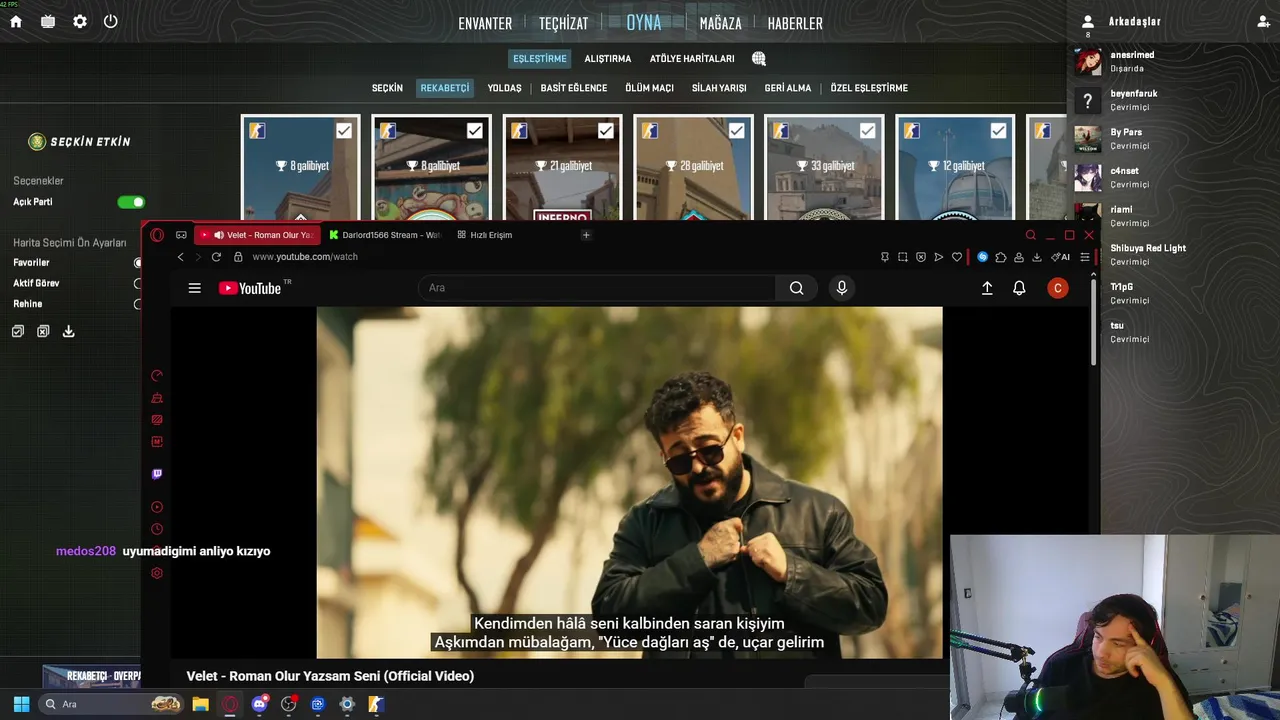
Task: Open Twitch in Opera sidebar
Action: (x=157, y=474)
